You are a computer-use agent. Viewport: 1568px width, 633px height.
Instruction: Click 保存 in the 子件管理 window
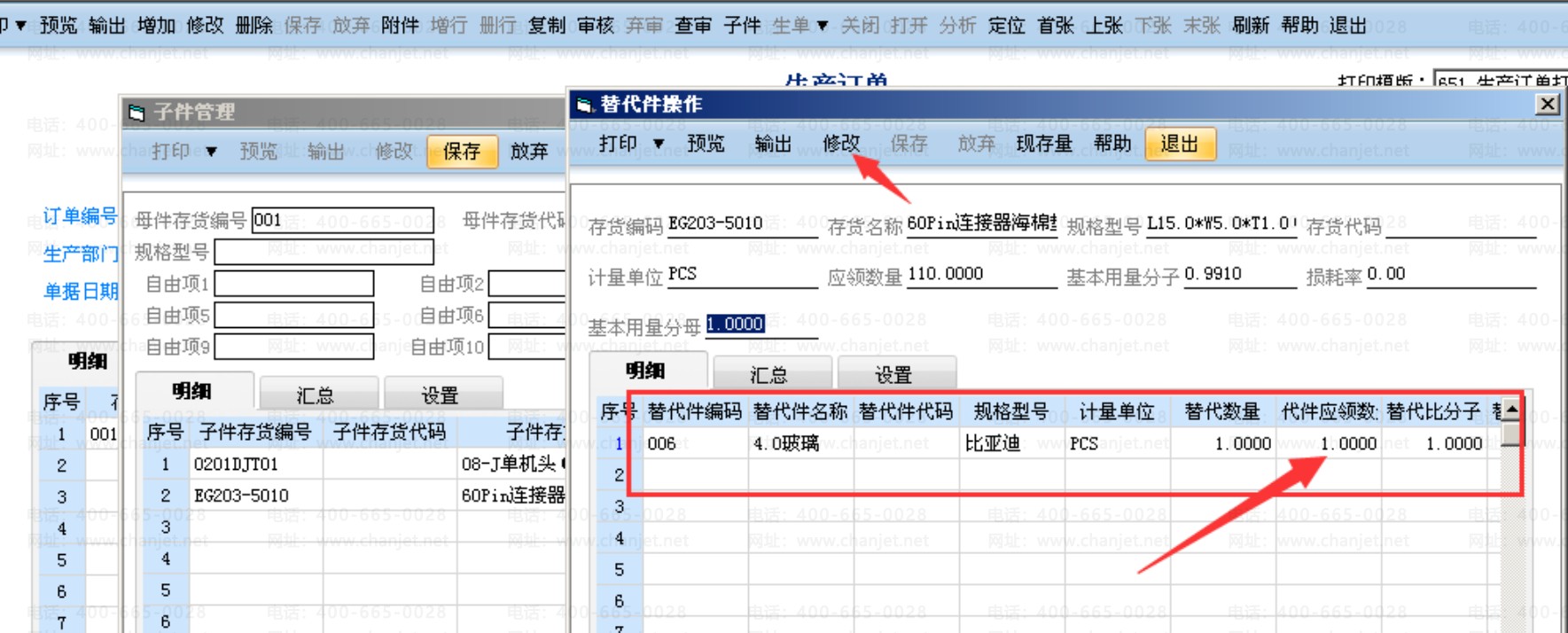pos(462,152)
